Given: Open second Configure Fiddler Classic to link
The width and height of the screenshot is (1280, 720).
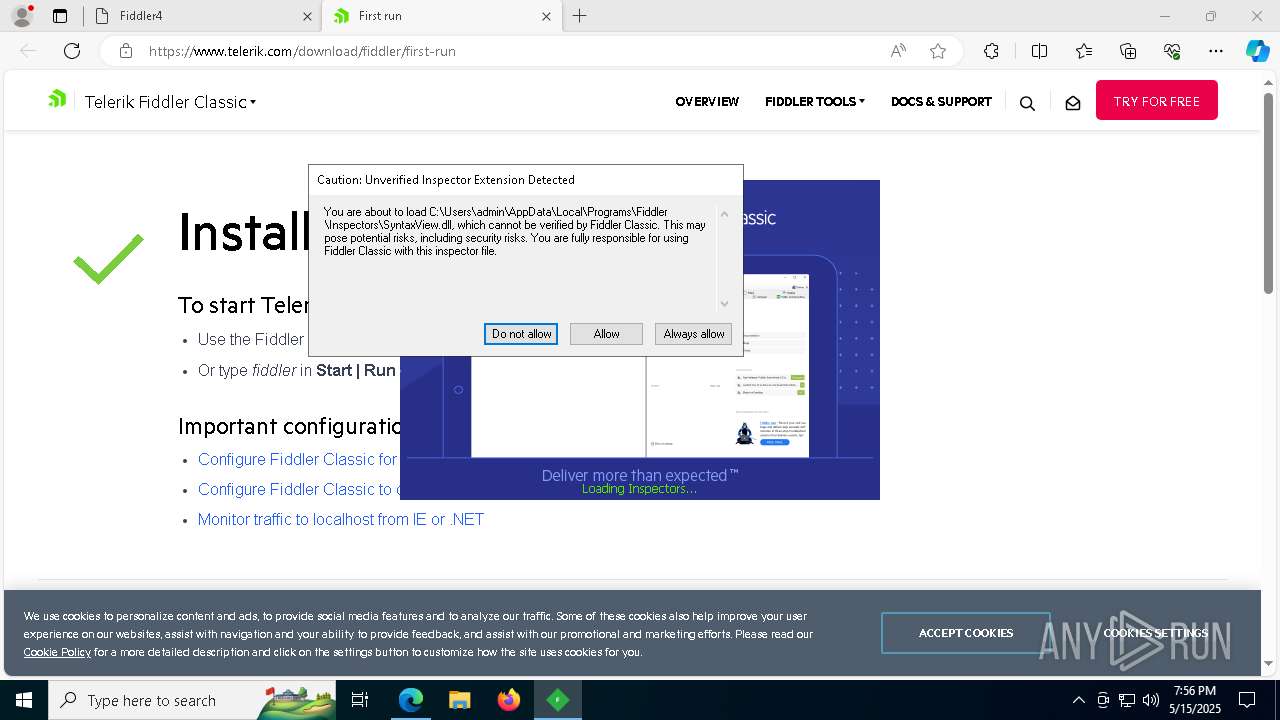Looking at the screenshot, I should point(298,489).
